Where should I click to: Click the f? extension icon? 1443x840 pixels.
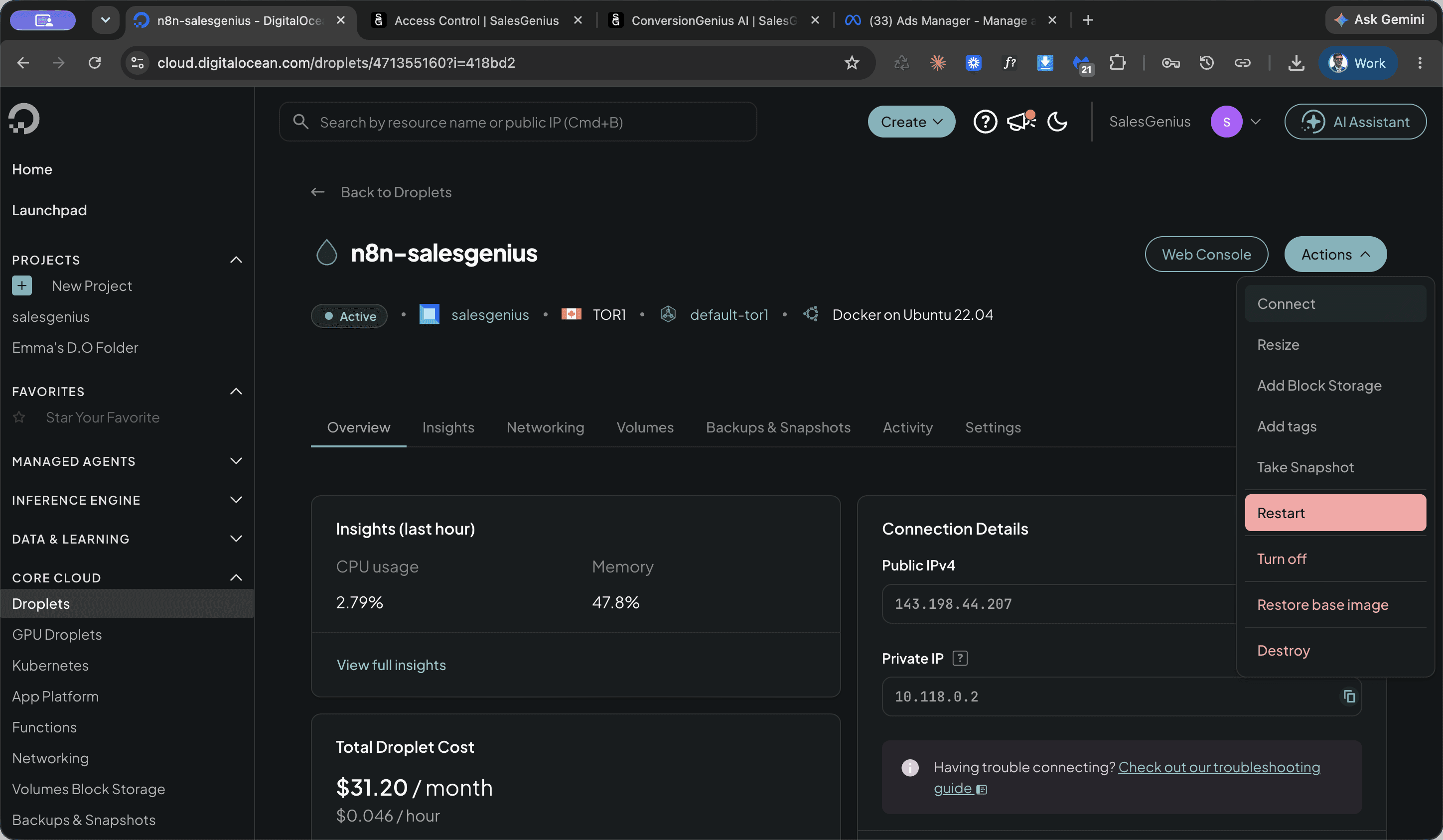coord(1010,62)
